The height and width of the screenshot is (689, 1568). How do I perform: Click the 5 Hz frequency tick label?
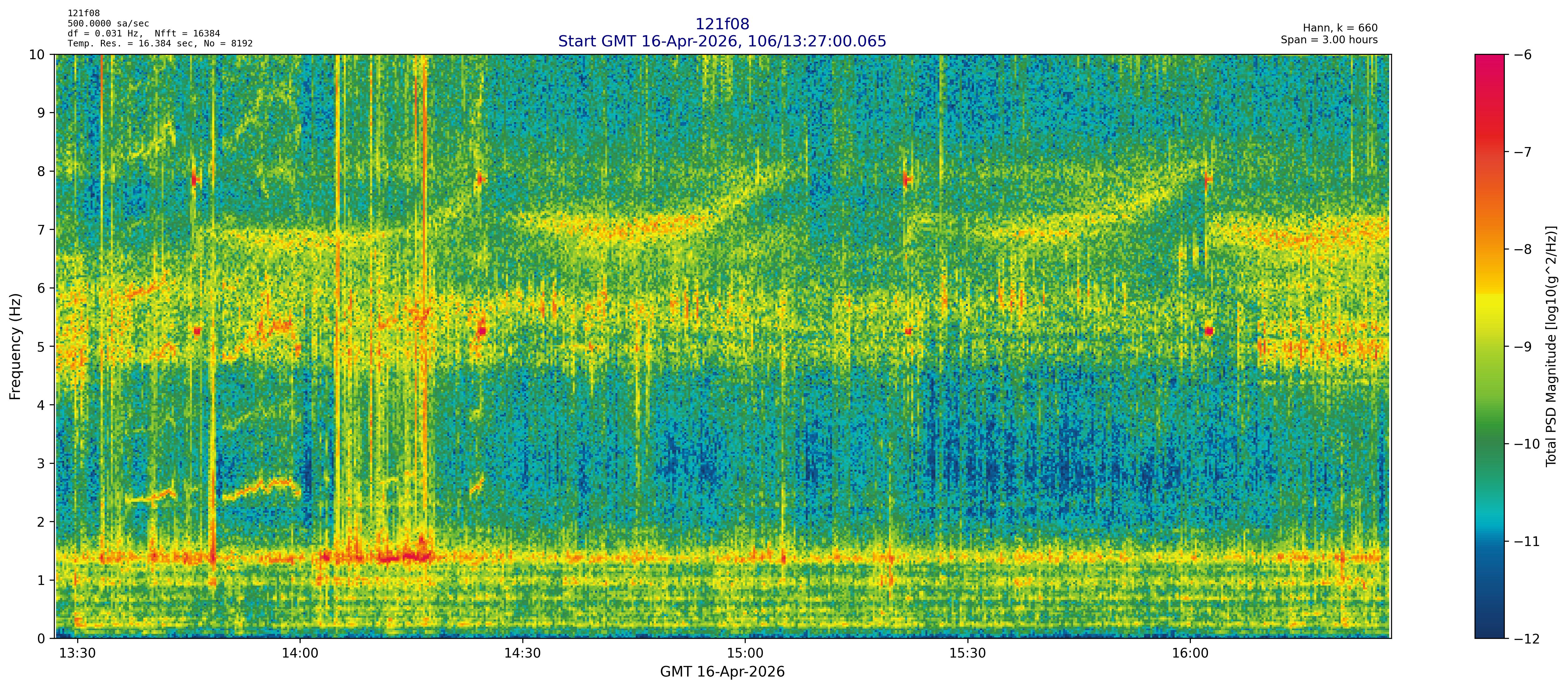[41, 347]
